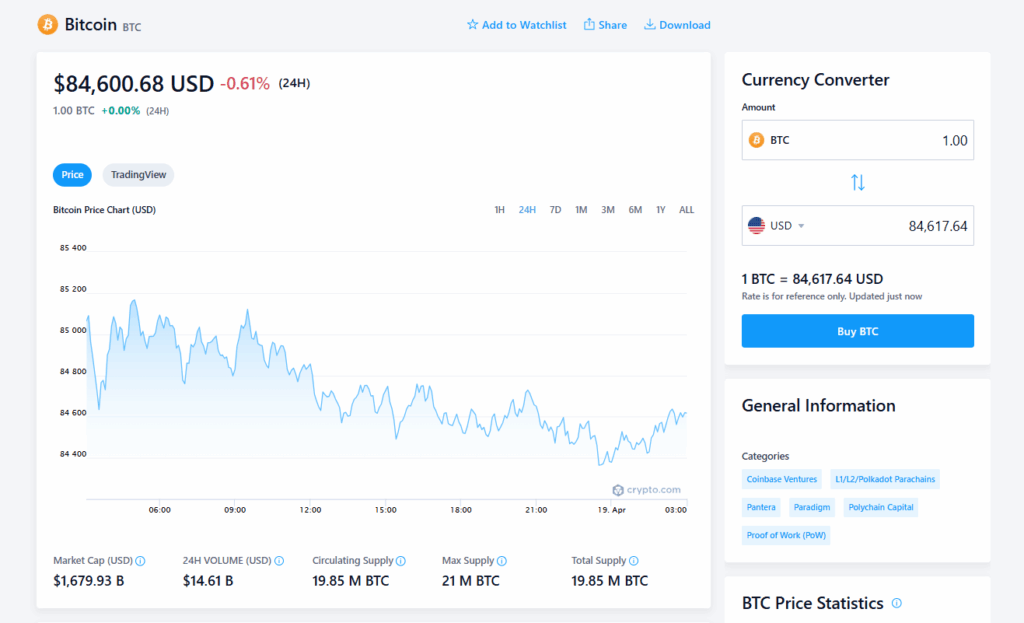Open the 24H Volume info tooltip icon
The height and width of the screenshot is (623, 1024).
coord(279,561)
